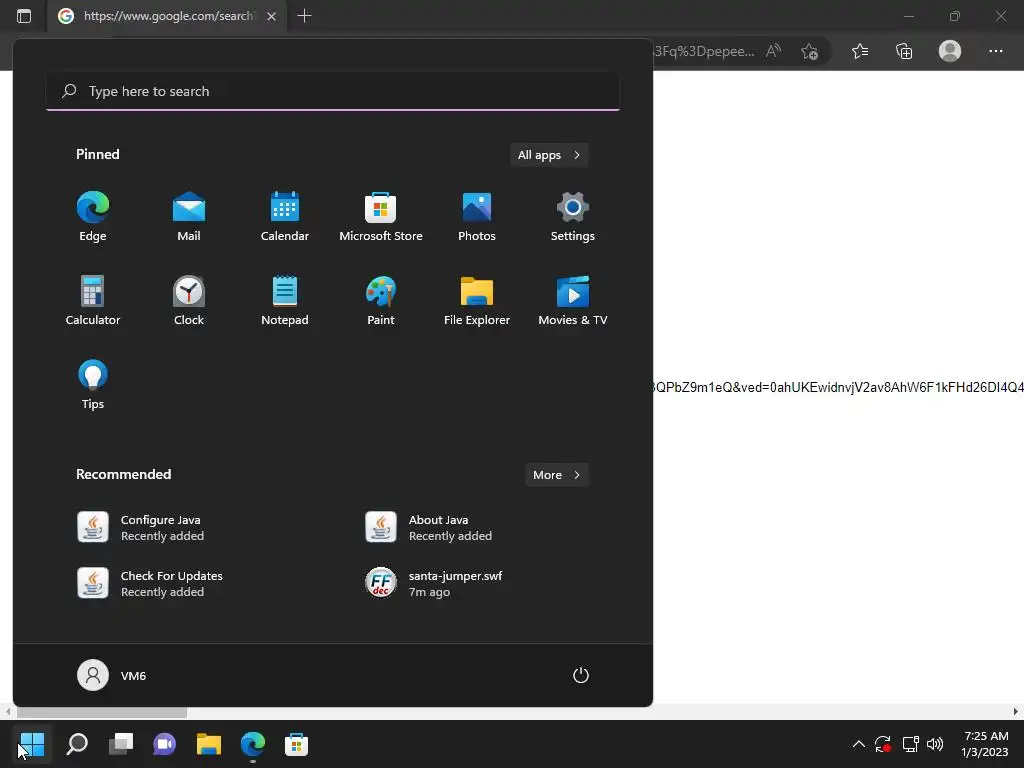Show hidden system tray icons
This screenshot has height=768, width=1024.
pos(859,744)
